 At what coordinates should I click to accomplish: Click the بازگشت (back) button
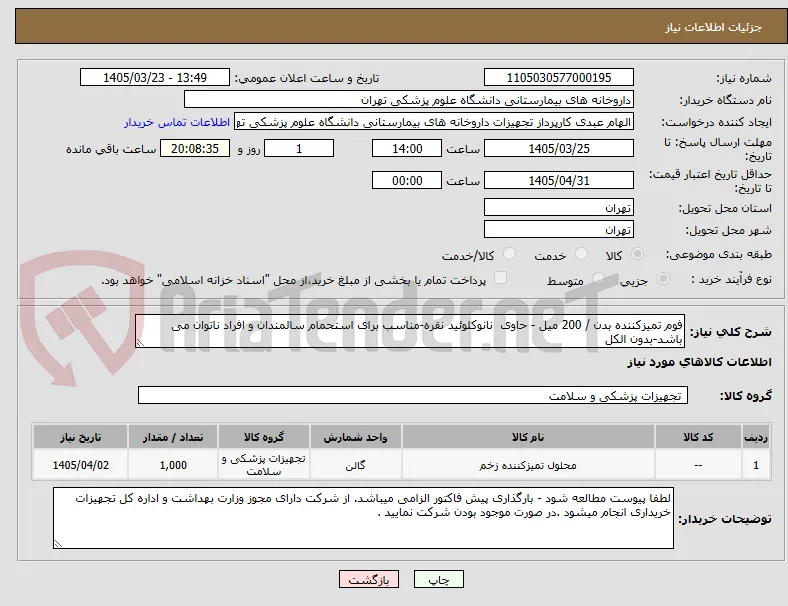369,579
